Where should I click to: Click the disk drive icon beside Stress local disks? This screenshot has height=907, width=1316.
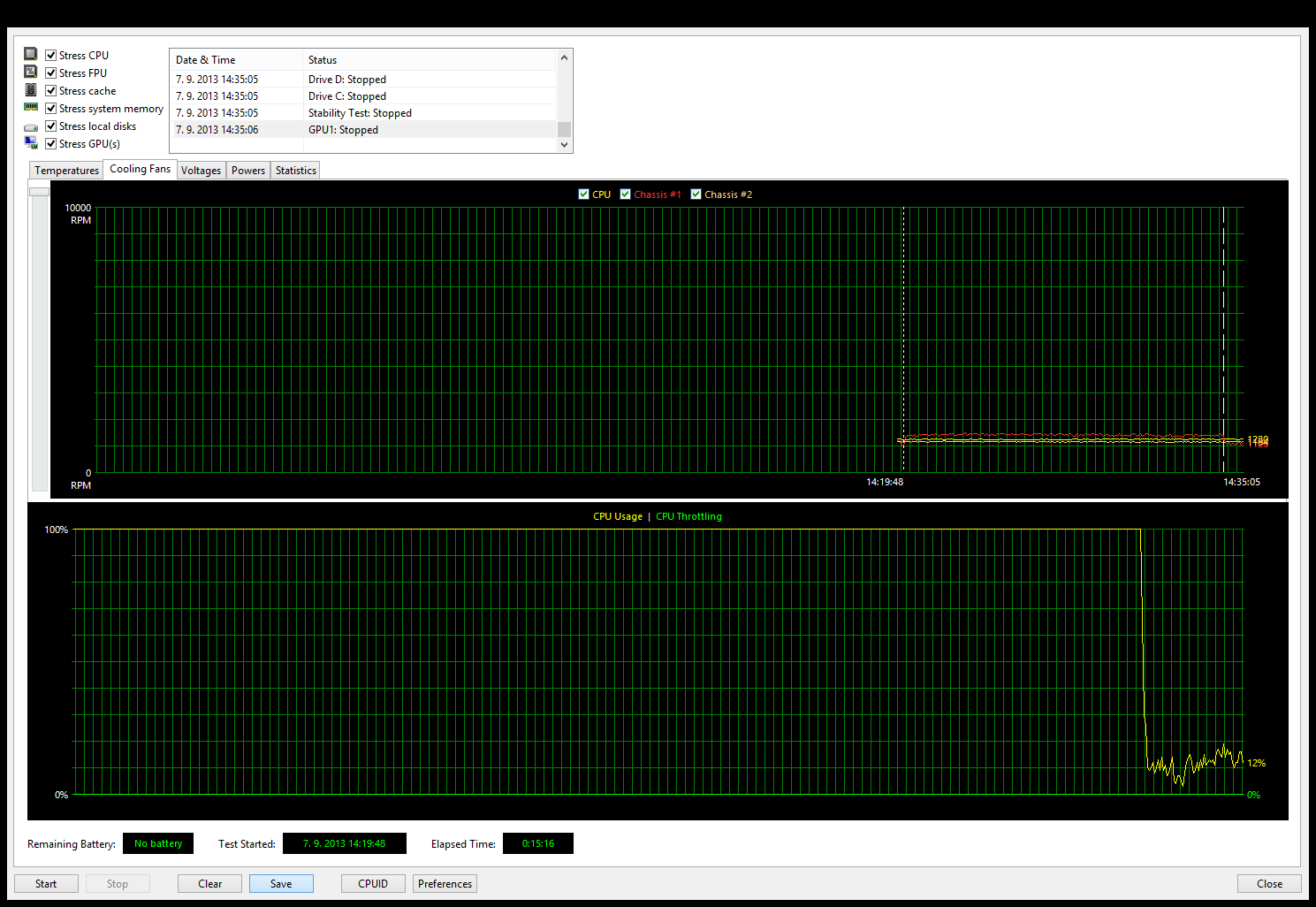[31, 126]
